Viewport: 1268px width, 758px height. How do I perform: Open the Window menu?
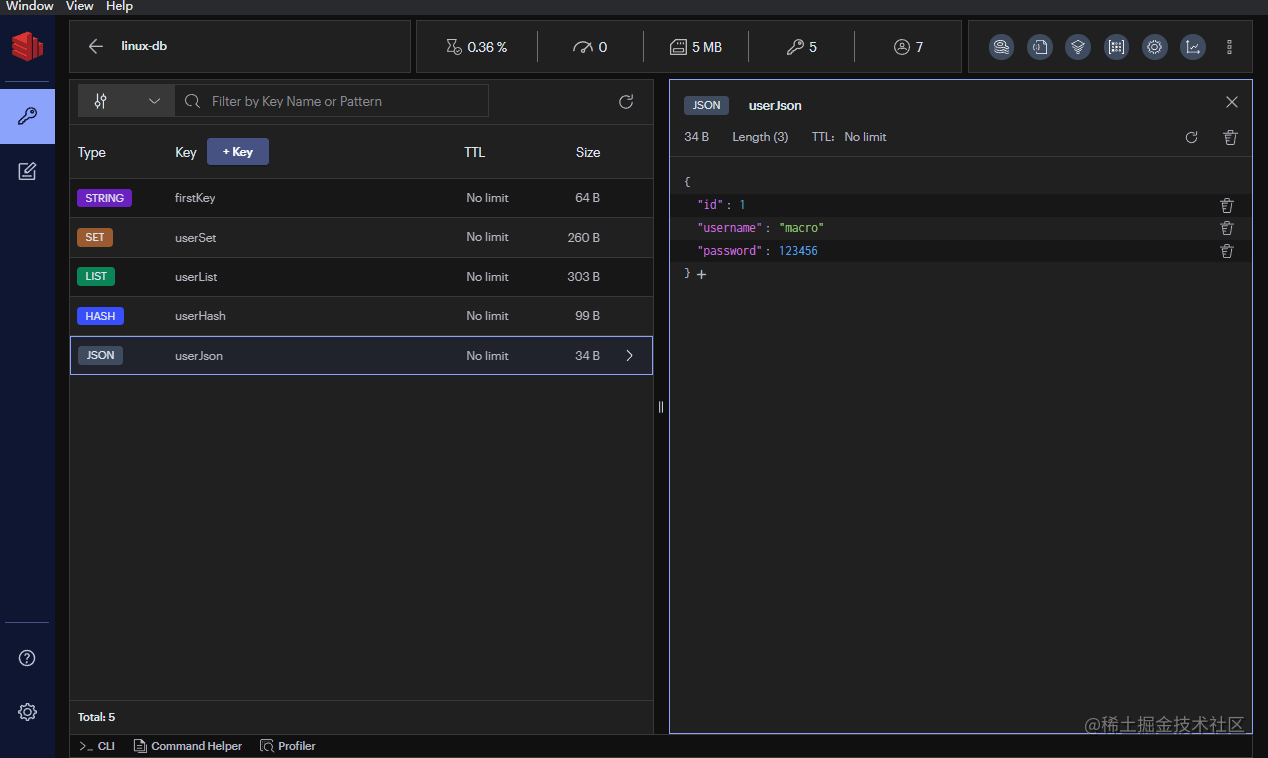point(30,6)
